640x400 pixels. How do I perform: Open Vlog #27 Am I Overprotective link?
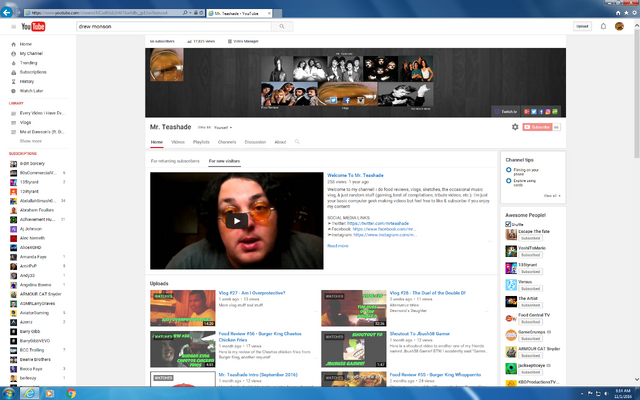coord(252,293)
